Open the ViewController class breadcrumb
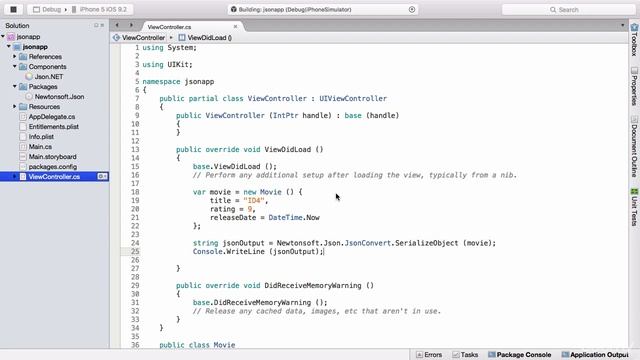 (139, 38)
